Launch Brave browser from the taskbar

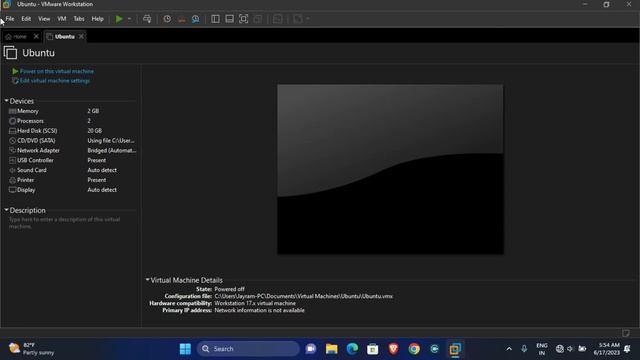pyautogui.click(x=393, y=349)
